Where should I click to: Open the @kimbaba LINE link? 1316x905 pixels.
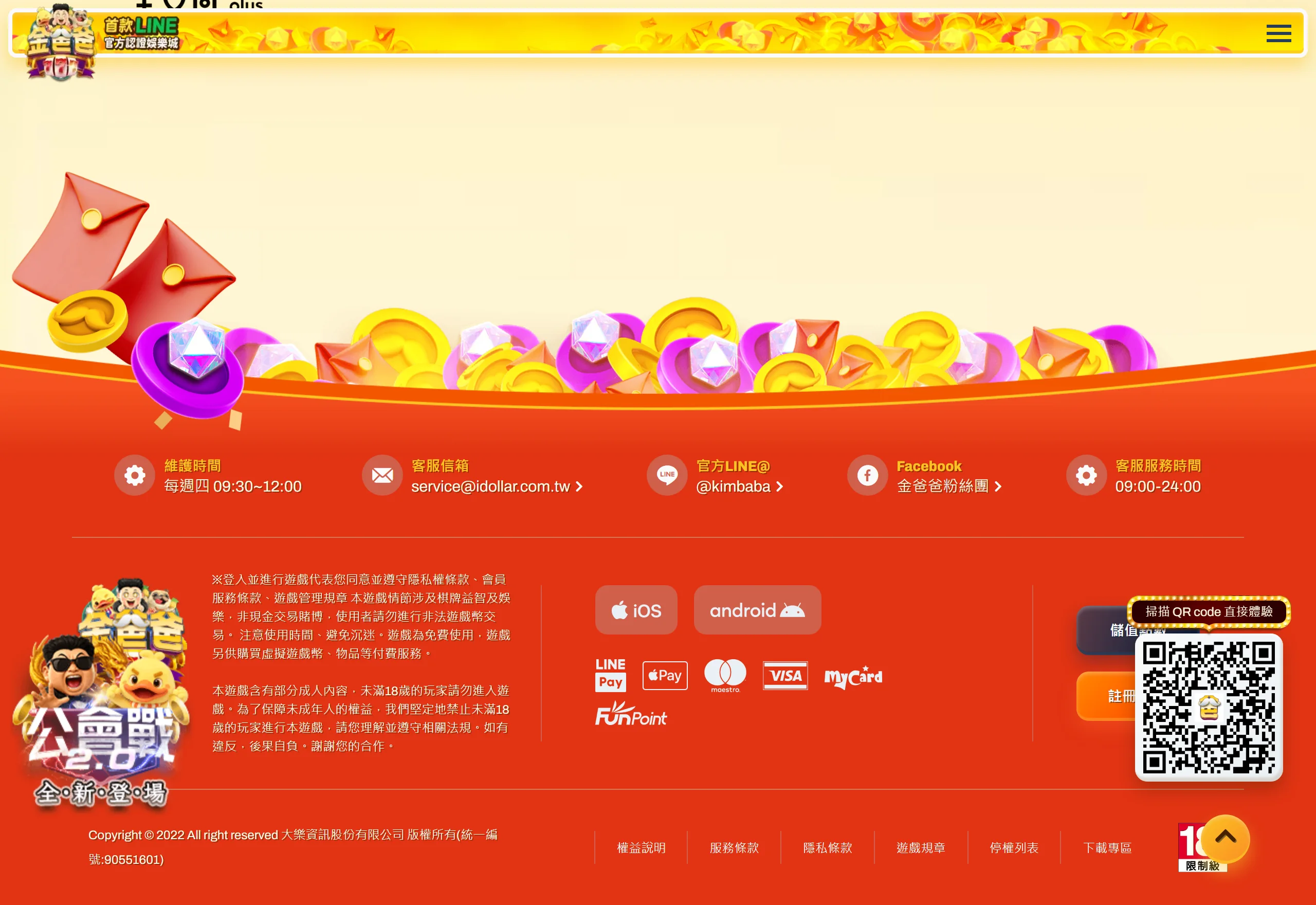pyautogui.click(x=739, y=486)
